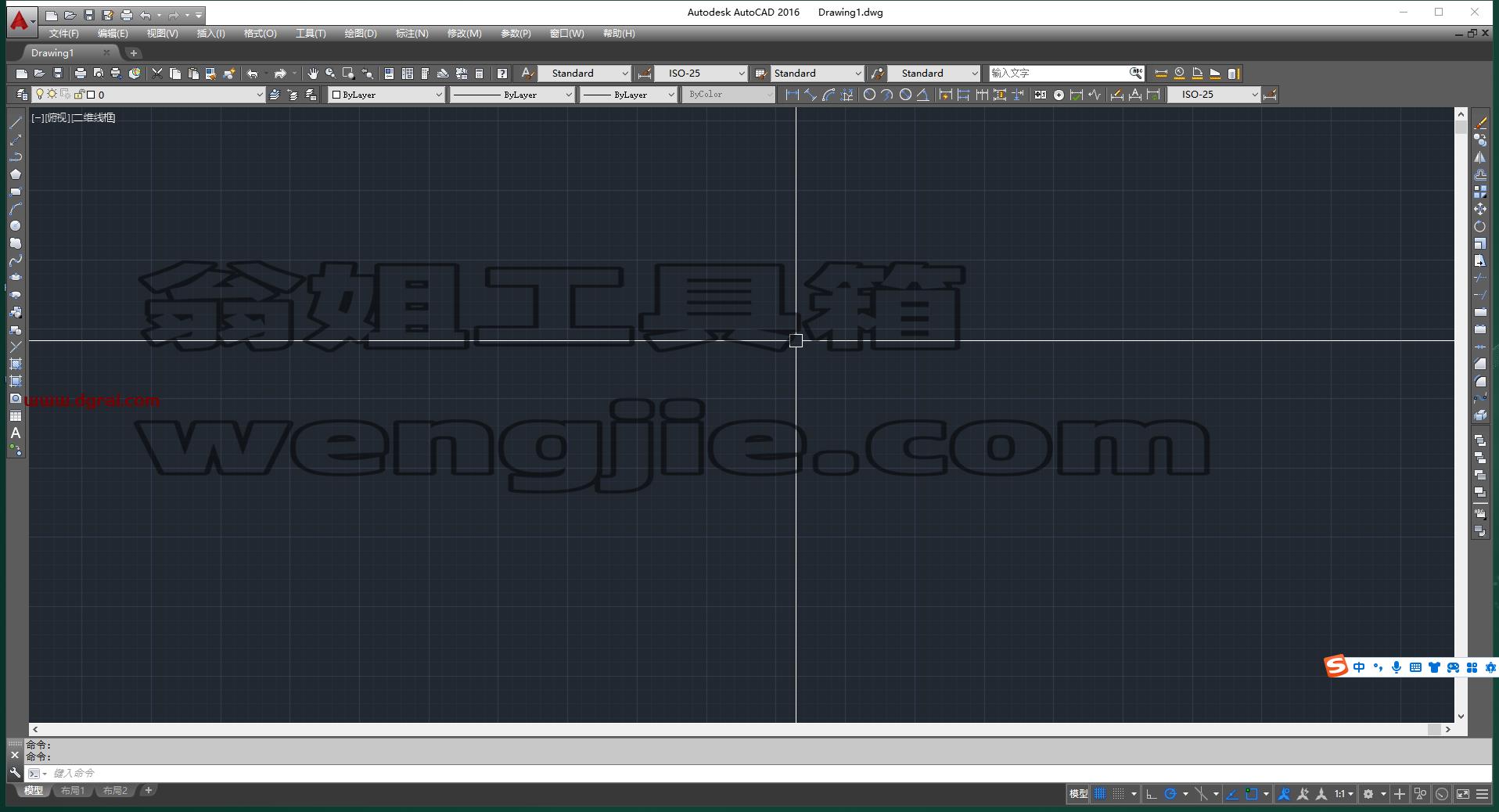The image size is (1499, 812).
Task: Expand the multileader style Standard dropdown
Action: point(933,73)
